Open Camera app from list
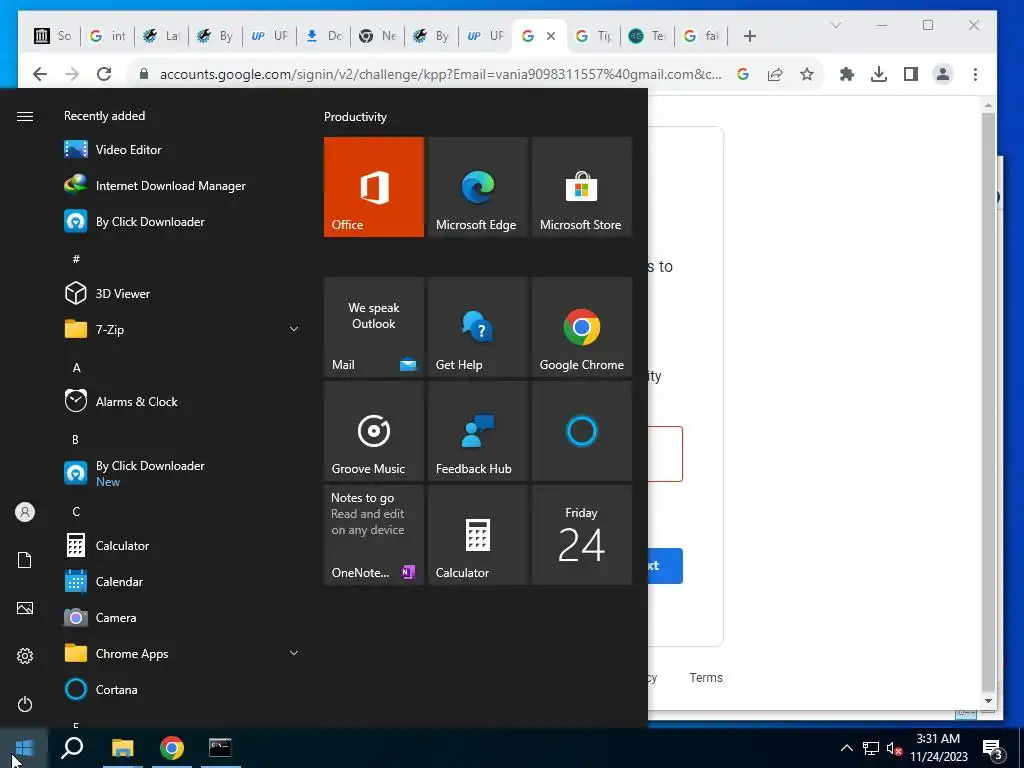This screenshot has width=1024, height=768. [x=183, y=617]
